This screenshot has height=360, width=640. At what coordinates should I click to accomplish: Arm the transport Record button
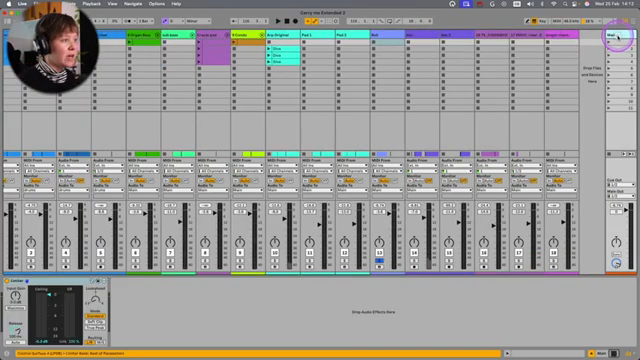296,21
